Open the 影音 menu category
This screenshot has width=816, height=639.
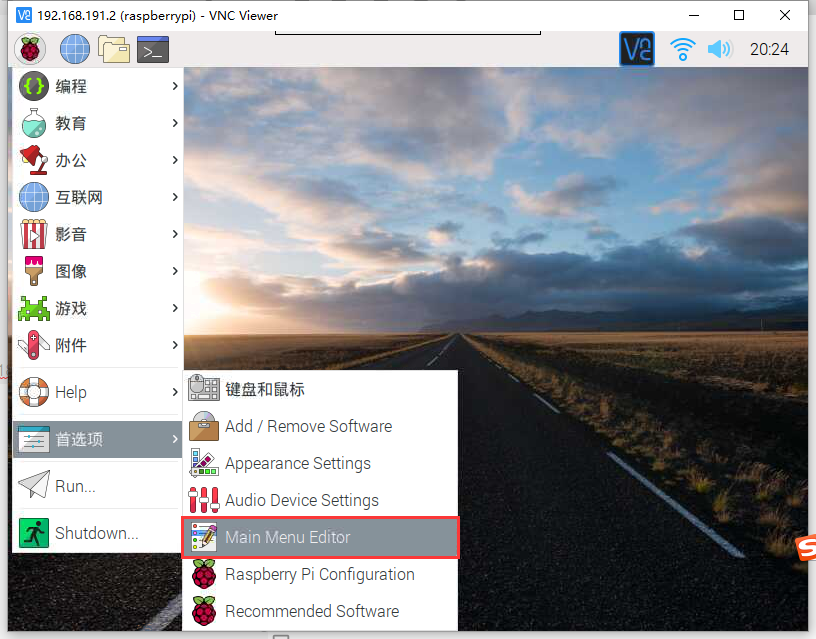(x=97, y=234)
